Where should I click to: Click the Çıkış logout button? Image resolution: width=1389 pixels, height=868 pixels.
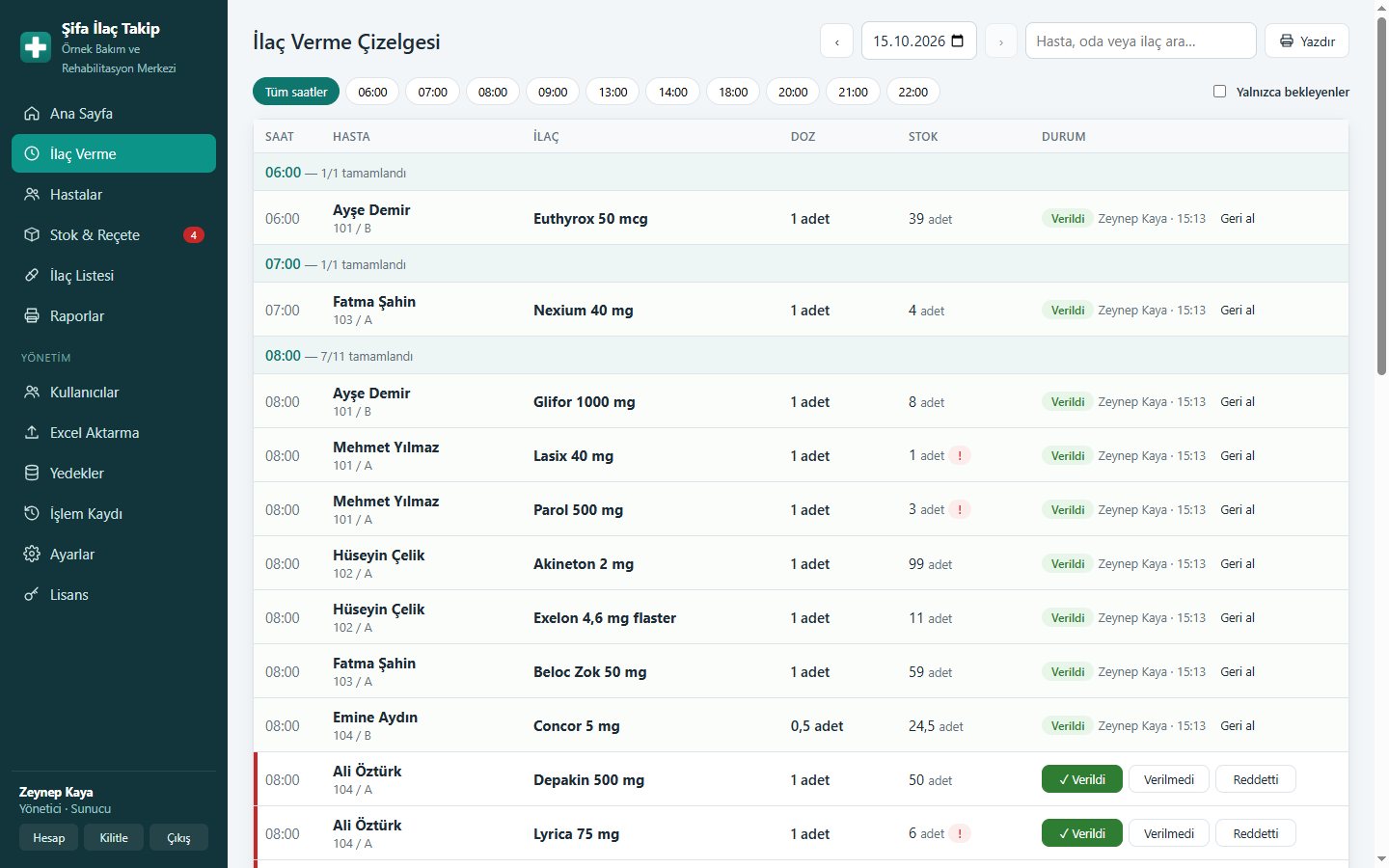point(178,837)
